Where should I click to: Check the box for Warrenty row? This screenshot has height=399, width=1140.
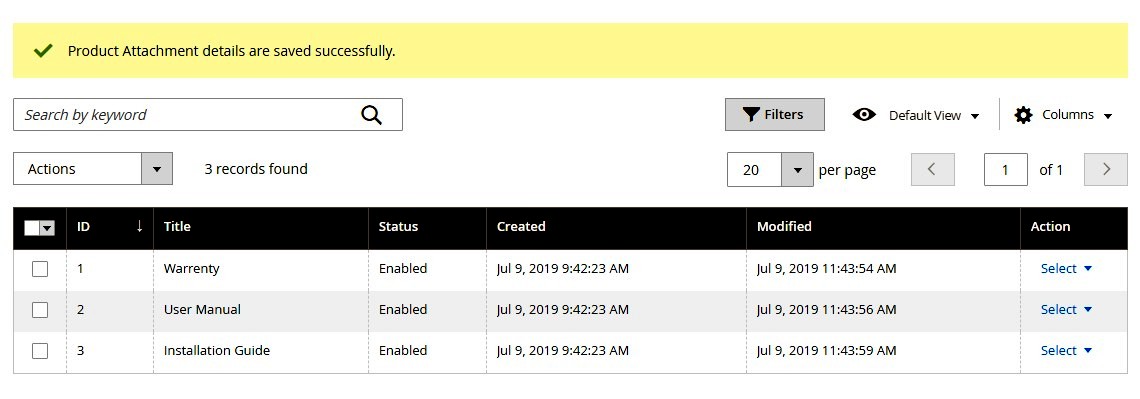pyautogui.click(x=40, y=269)
